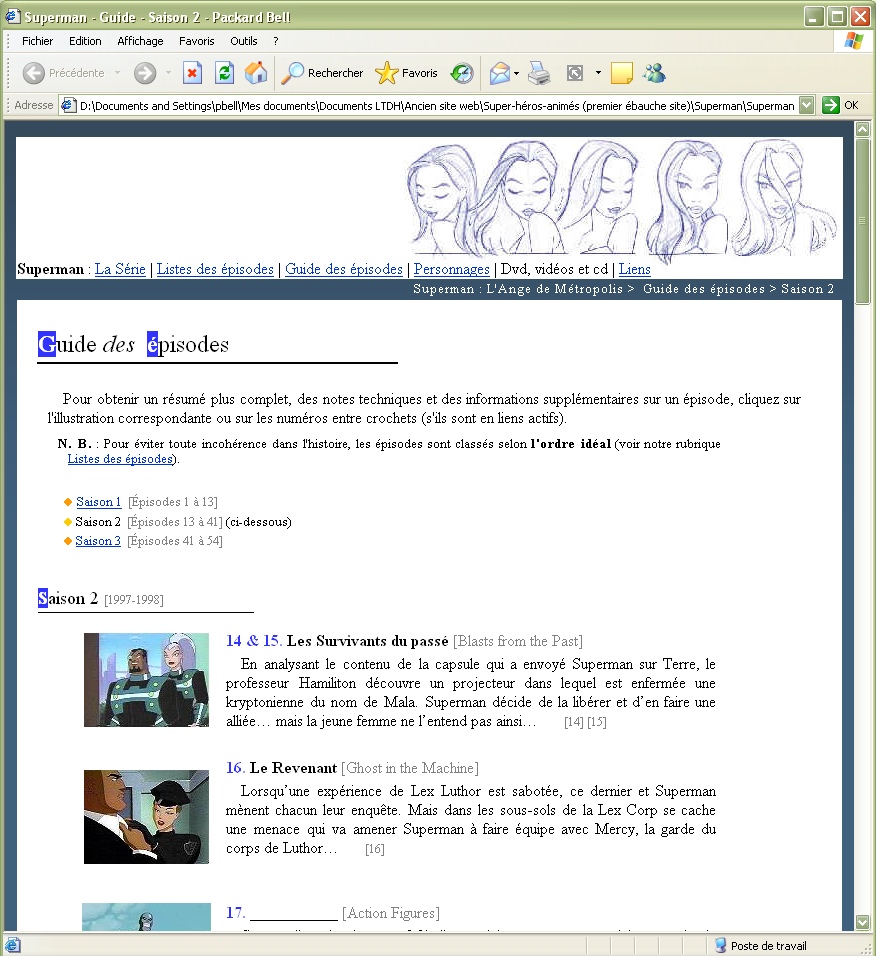Screen dimensions: 876x956
Task: Click the Windows flag logo
Action: pyautogui.click(x=853, y=41)
